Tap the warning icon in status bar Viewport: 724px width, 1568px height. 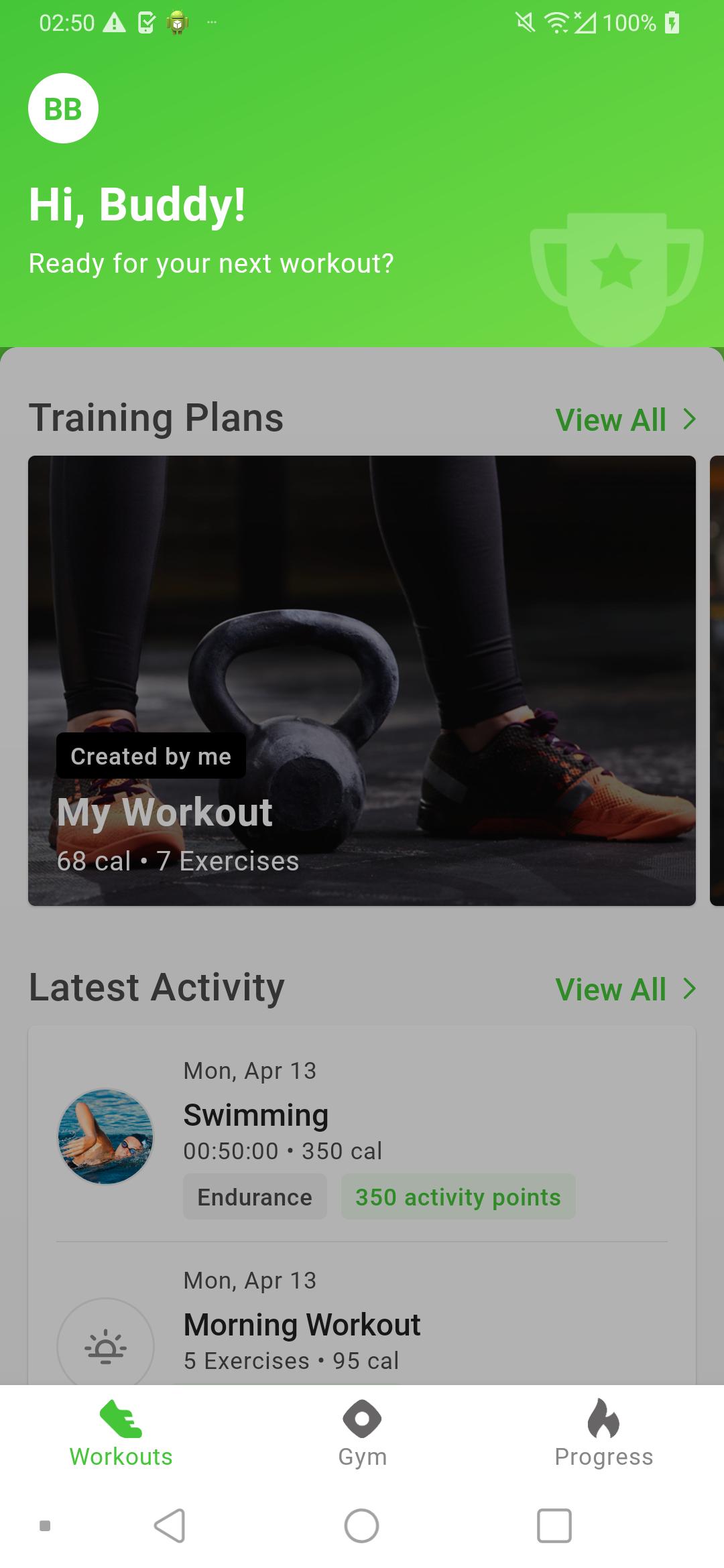click(115, 23)
